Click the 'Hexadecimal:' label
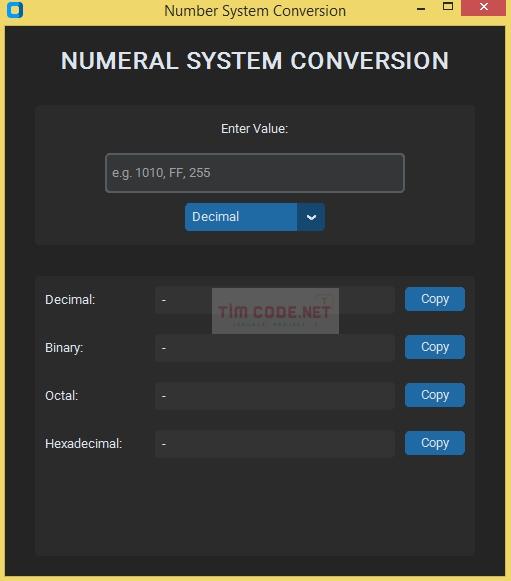 click(84, 444)
